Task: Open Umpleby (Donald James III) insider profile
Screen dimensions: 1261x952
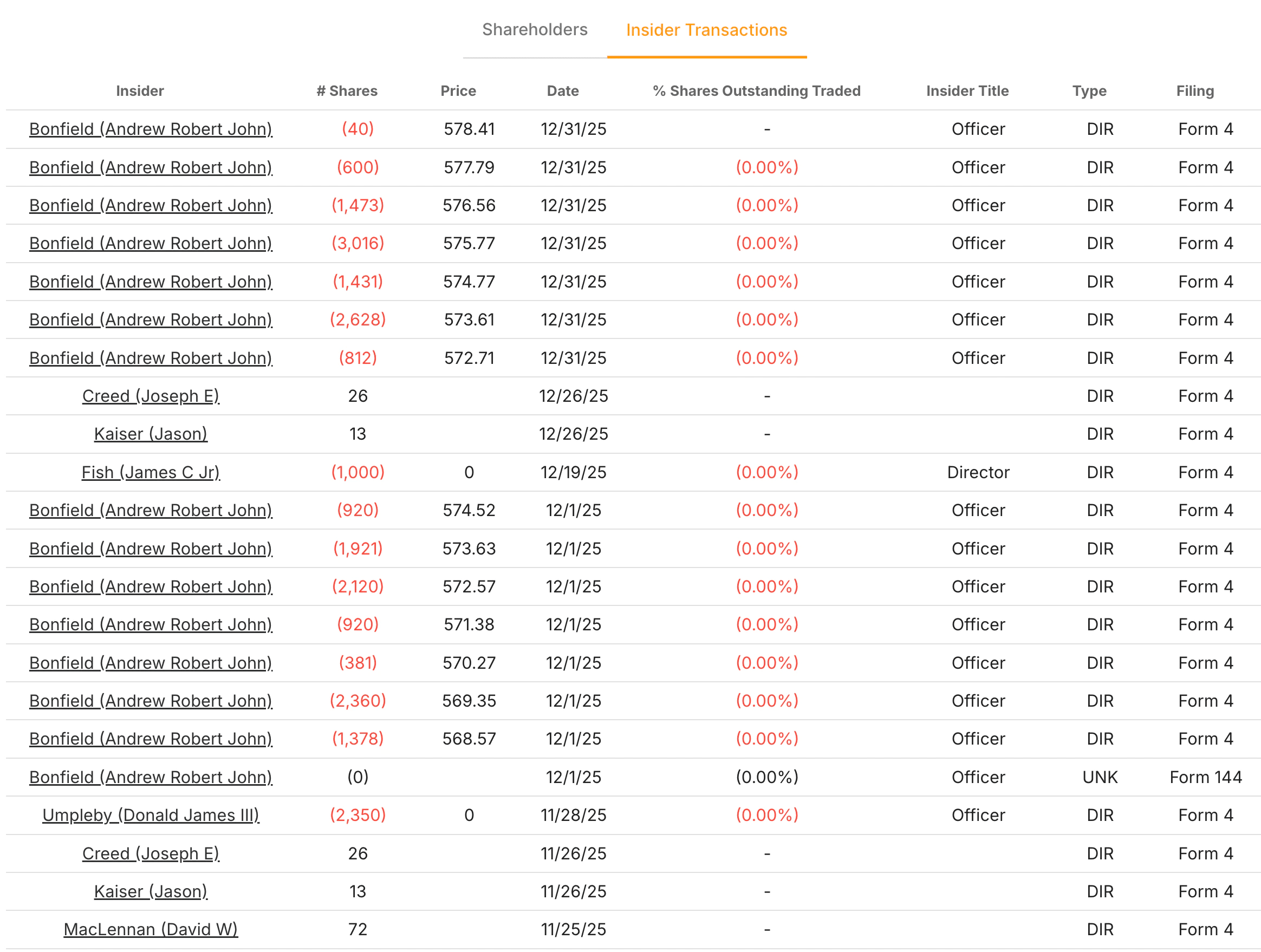Action: click(151, 815)
